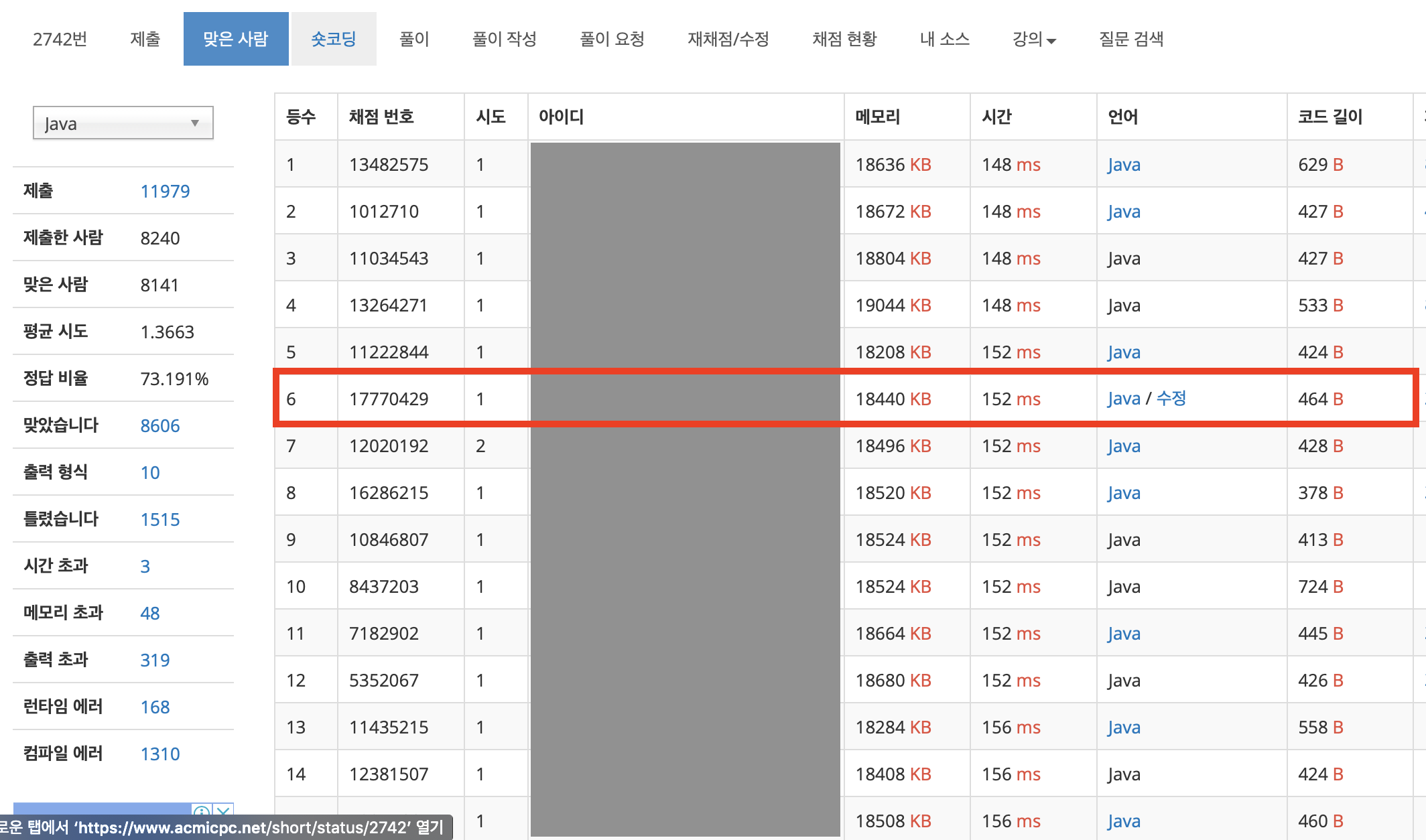
Task: Go to 채점 현황 tab
Action: (844, 40)
